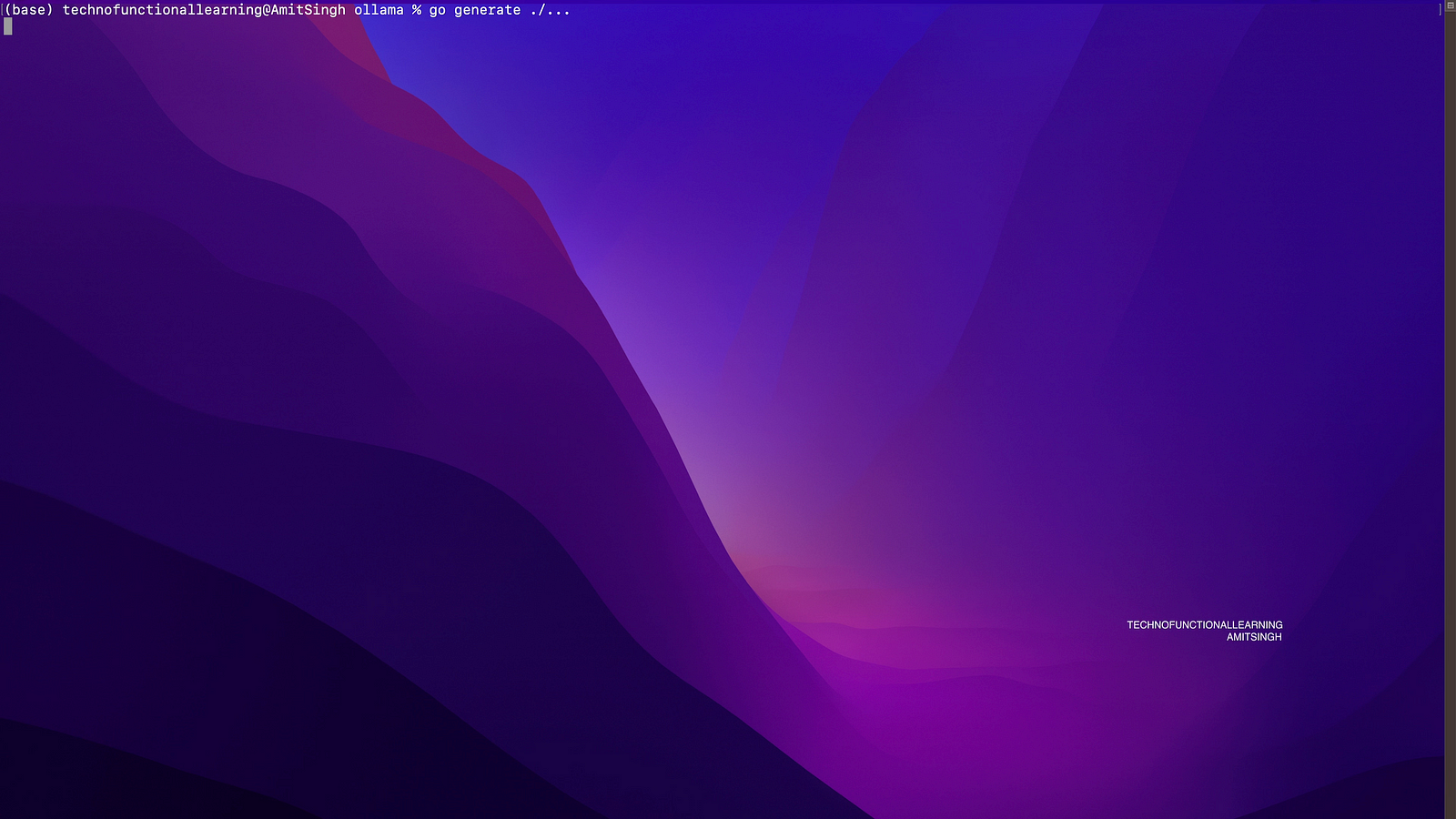Click the top edge of terminal window
This screenshot has width=1456, height=819.
point(728,1)
